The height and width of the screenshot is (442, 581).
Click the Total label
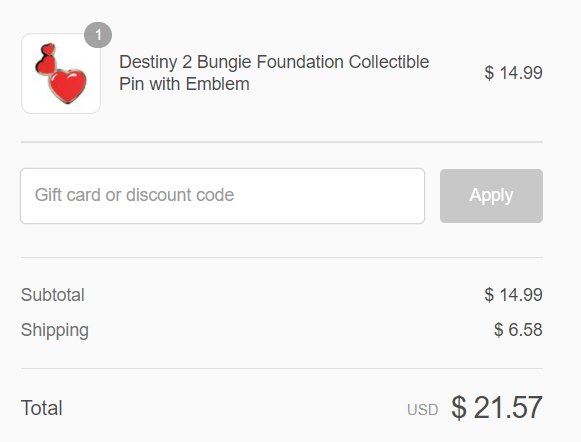pyautogui.click(x=42, y=408)
